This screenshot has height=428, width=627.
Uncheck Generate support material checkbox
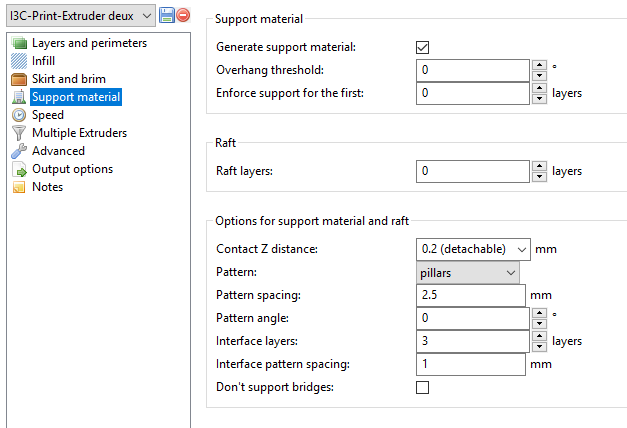pos(423,47)
